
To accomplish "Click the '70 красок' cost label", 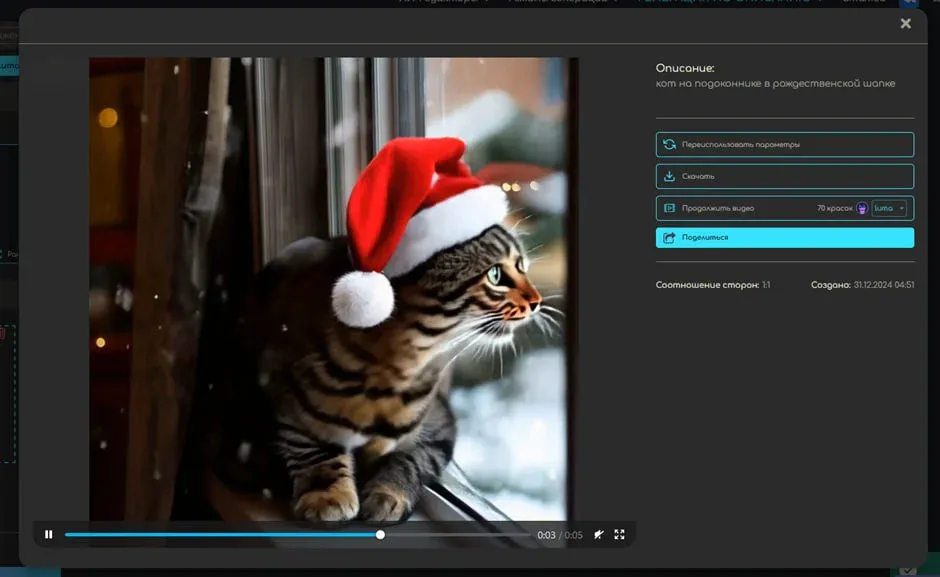I will pyautogui.click(x=834, y=208).
